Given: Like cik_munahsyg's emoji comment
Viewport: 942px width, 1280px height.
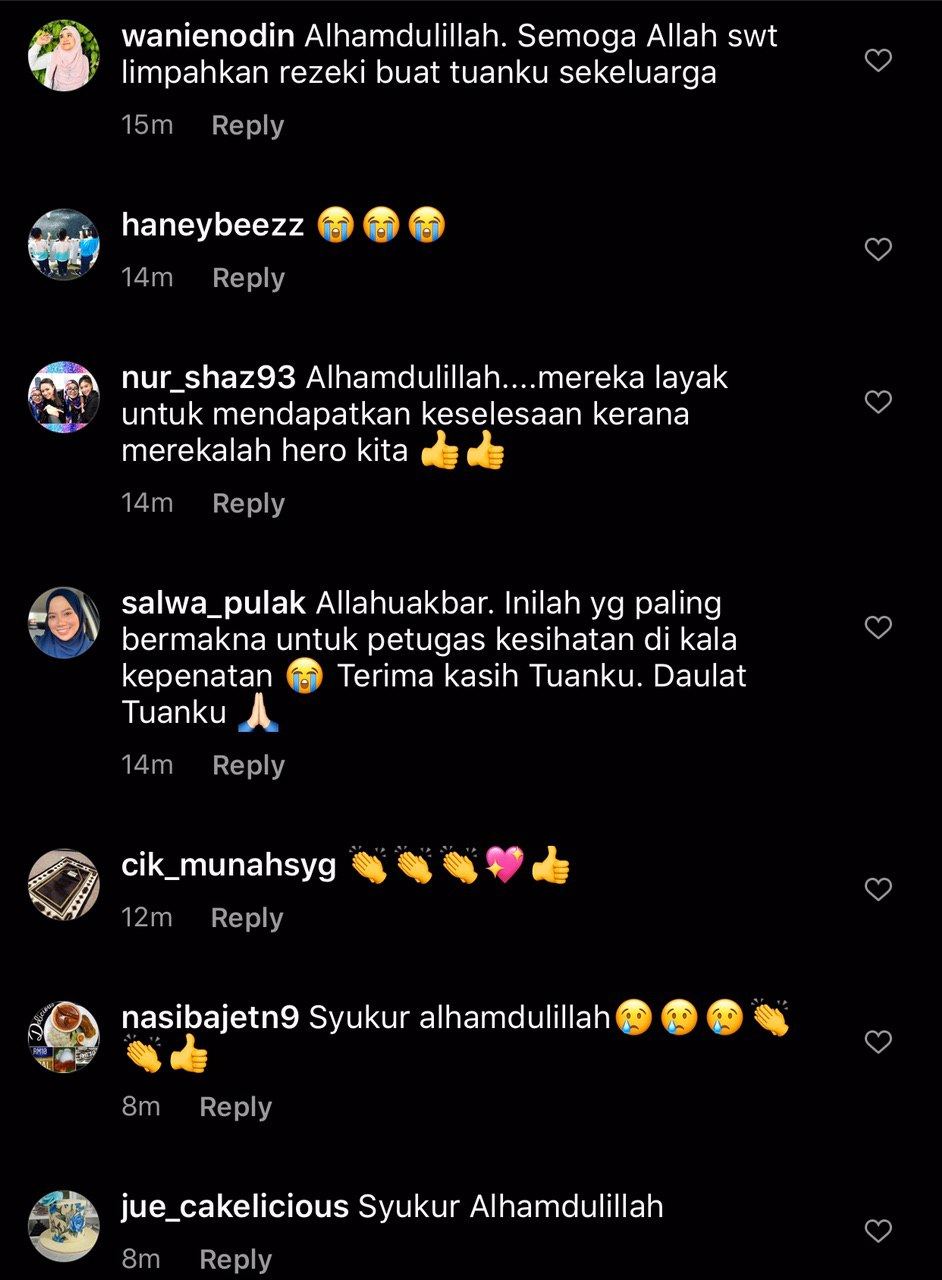Looking at the screenshot, I should coord(878,889).
